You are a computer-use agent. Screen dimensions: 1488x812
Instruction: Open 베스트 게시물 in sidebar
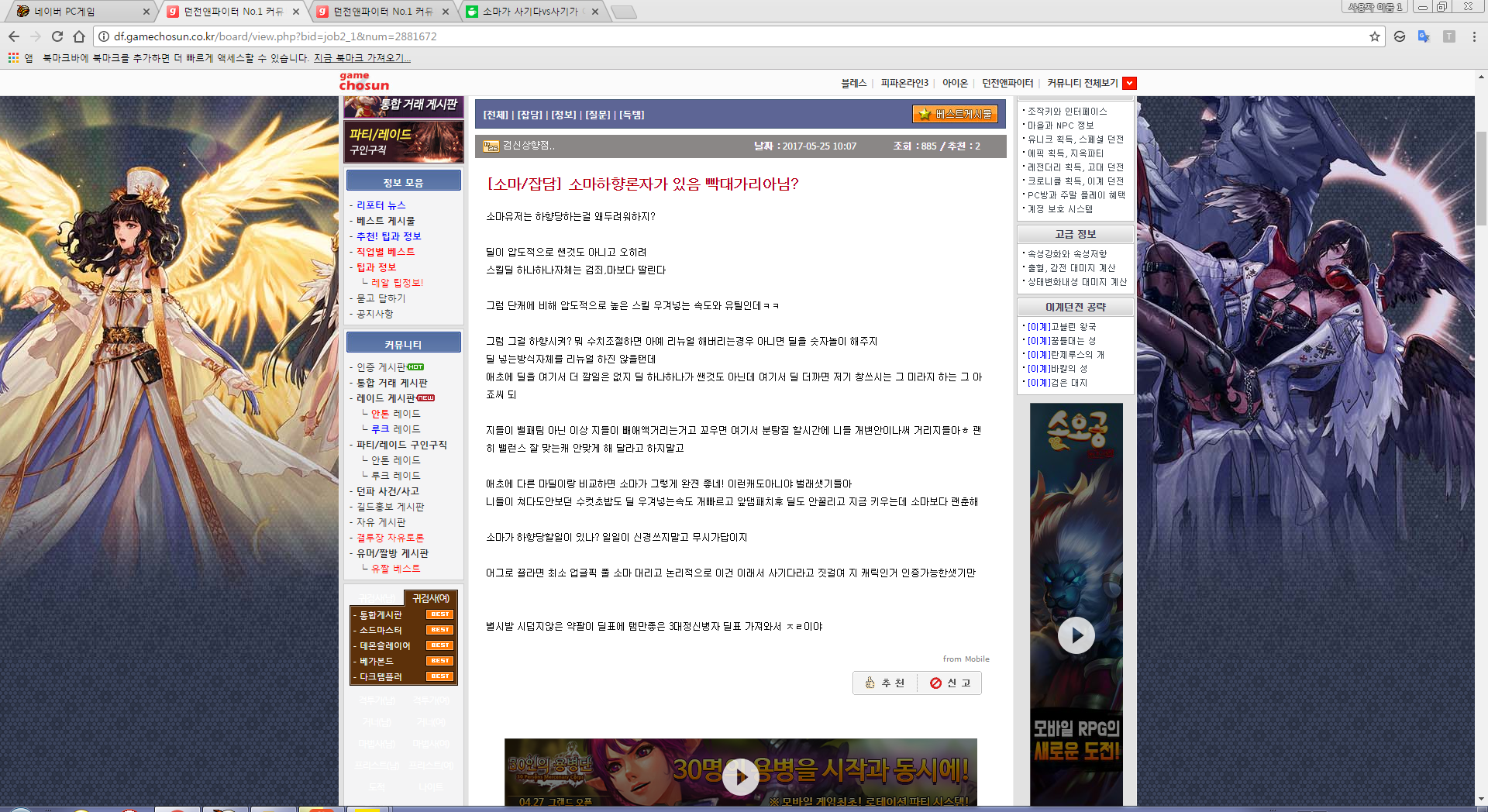(x=385, y=221)
